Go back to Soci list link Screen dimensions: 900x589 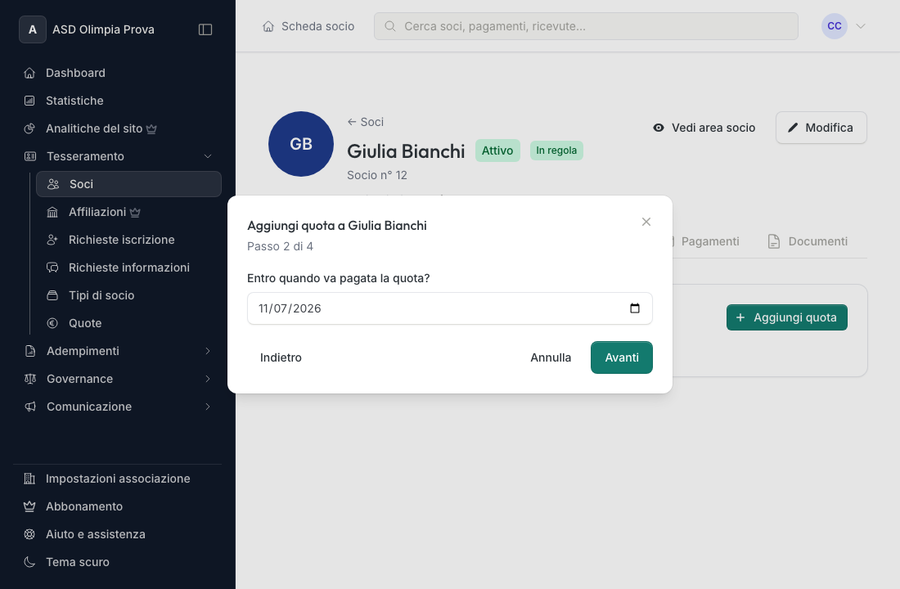[x=366, y=122]
